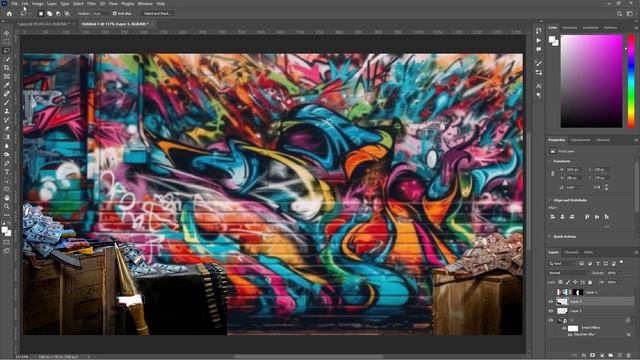Show the hidden top masked layer
This screenshot has width=640, height=360.
click(x=551, y=292)
